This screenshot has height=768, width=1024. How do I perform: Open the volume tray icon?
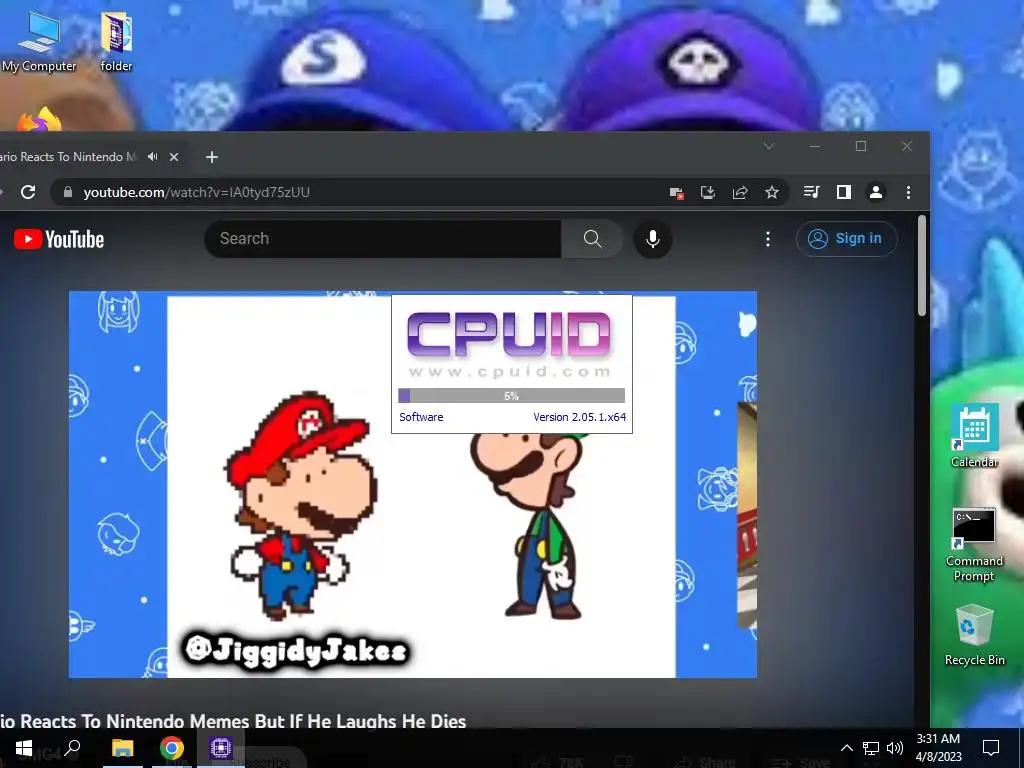point(895,748)
